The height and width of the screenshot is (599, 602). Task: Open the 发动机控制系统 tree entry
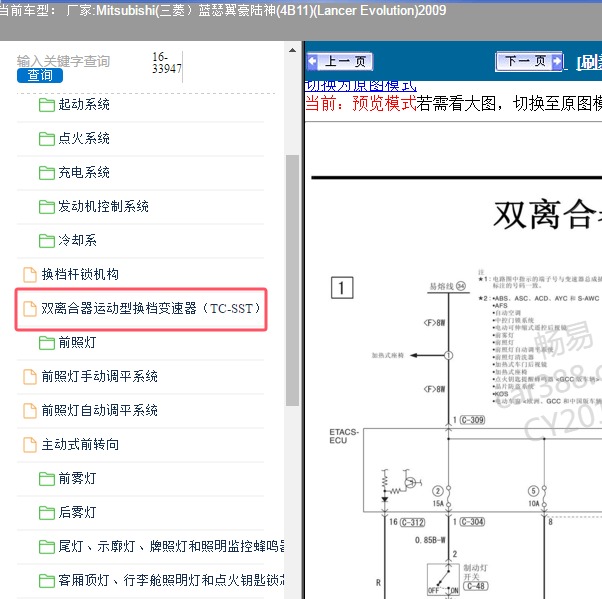103,207
